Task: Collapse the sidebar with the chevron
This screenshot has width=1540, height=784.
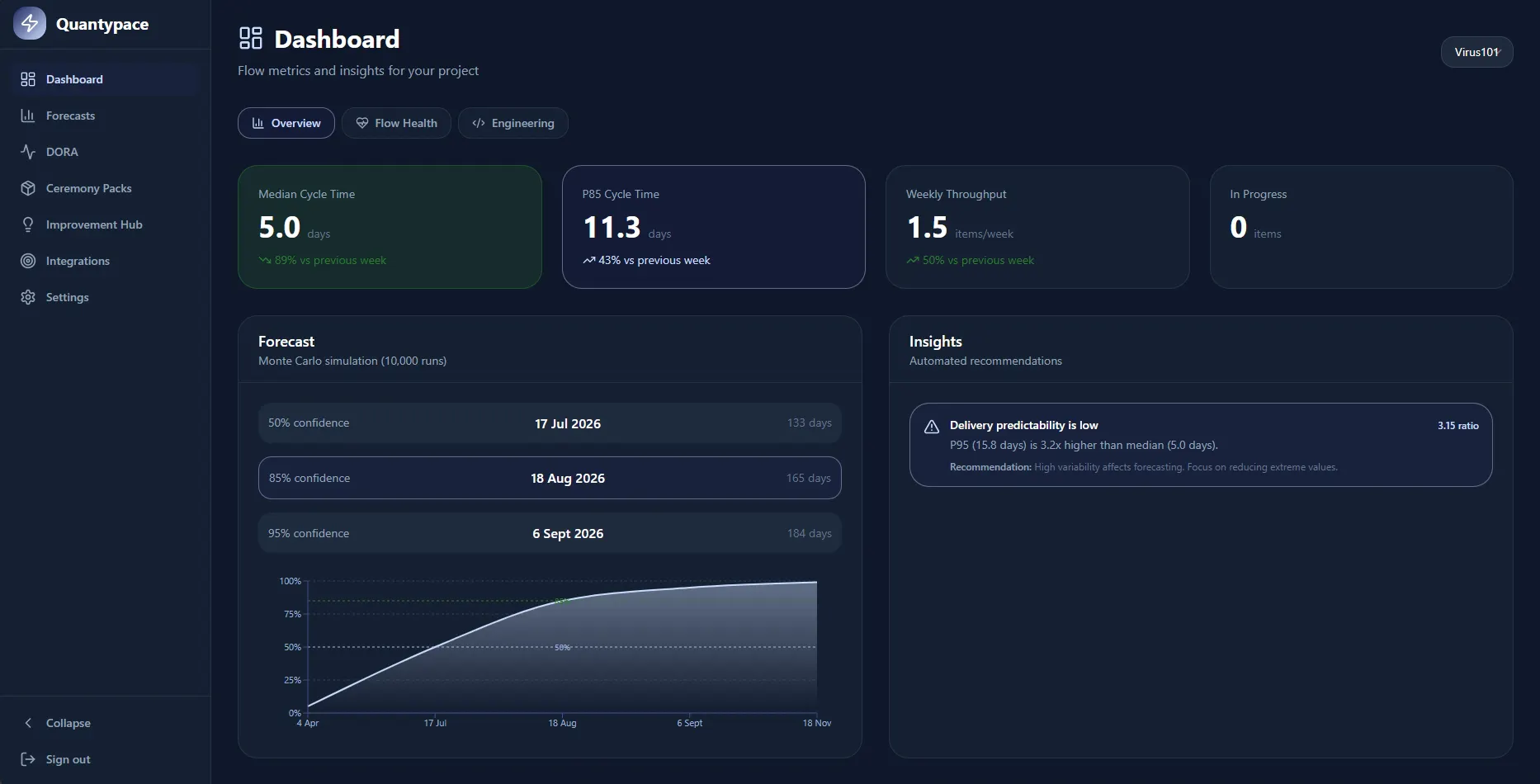Action: 28,723
